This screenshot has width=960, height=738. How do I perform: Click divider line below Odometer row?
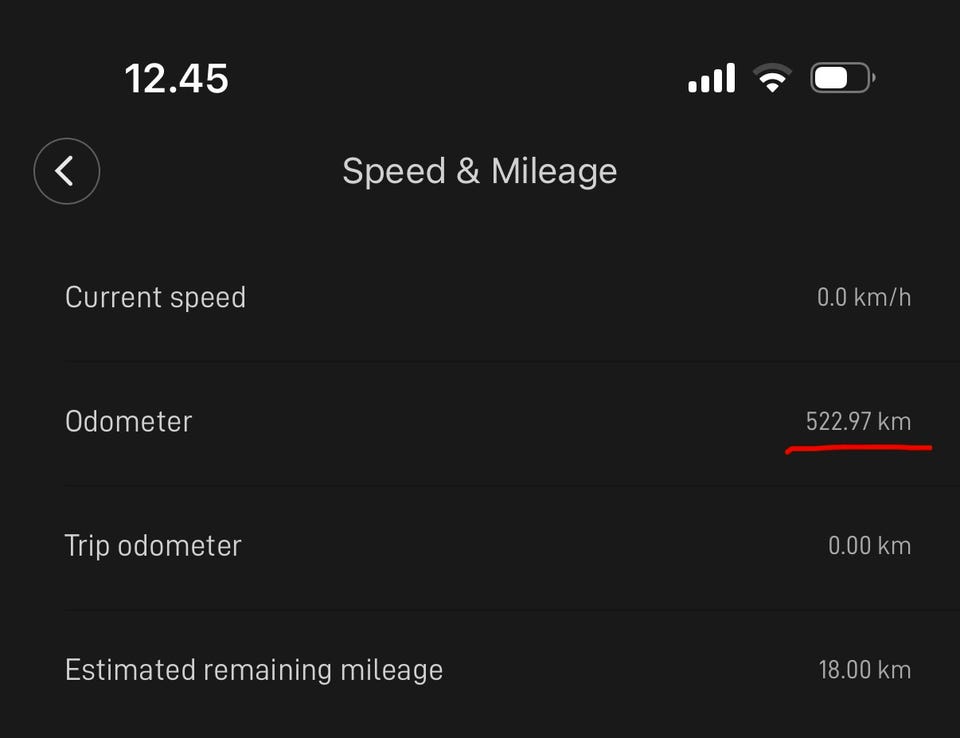(x=500, y=486)
